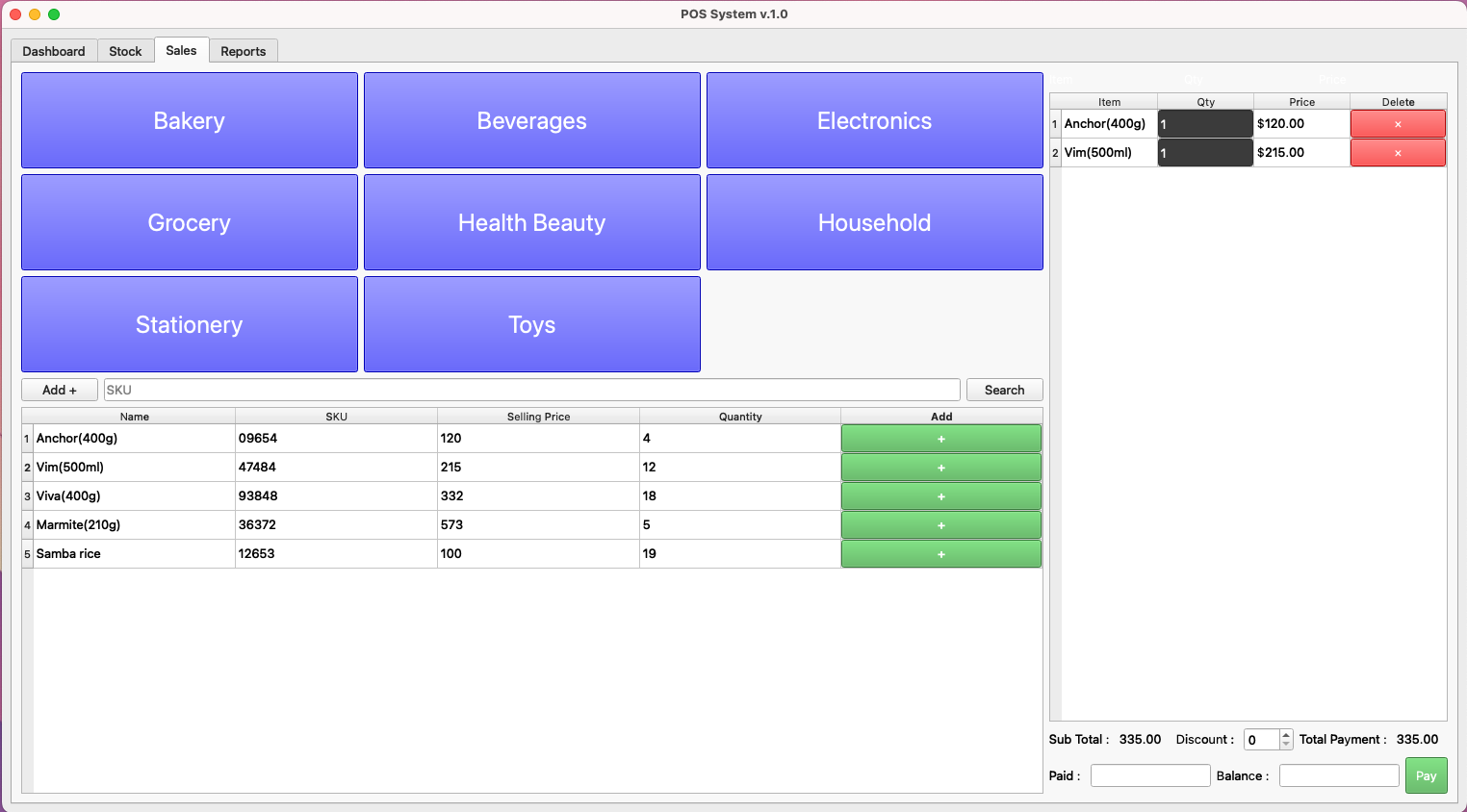Click quantity cell 18 for Viva(400g)
The image size is (1467, 812).
tap(740, 495)
